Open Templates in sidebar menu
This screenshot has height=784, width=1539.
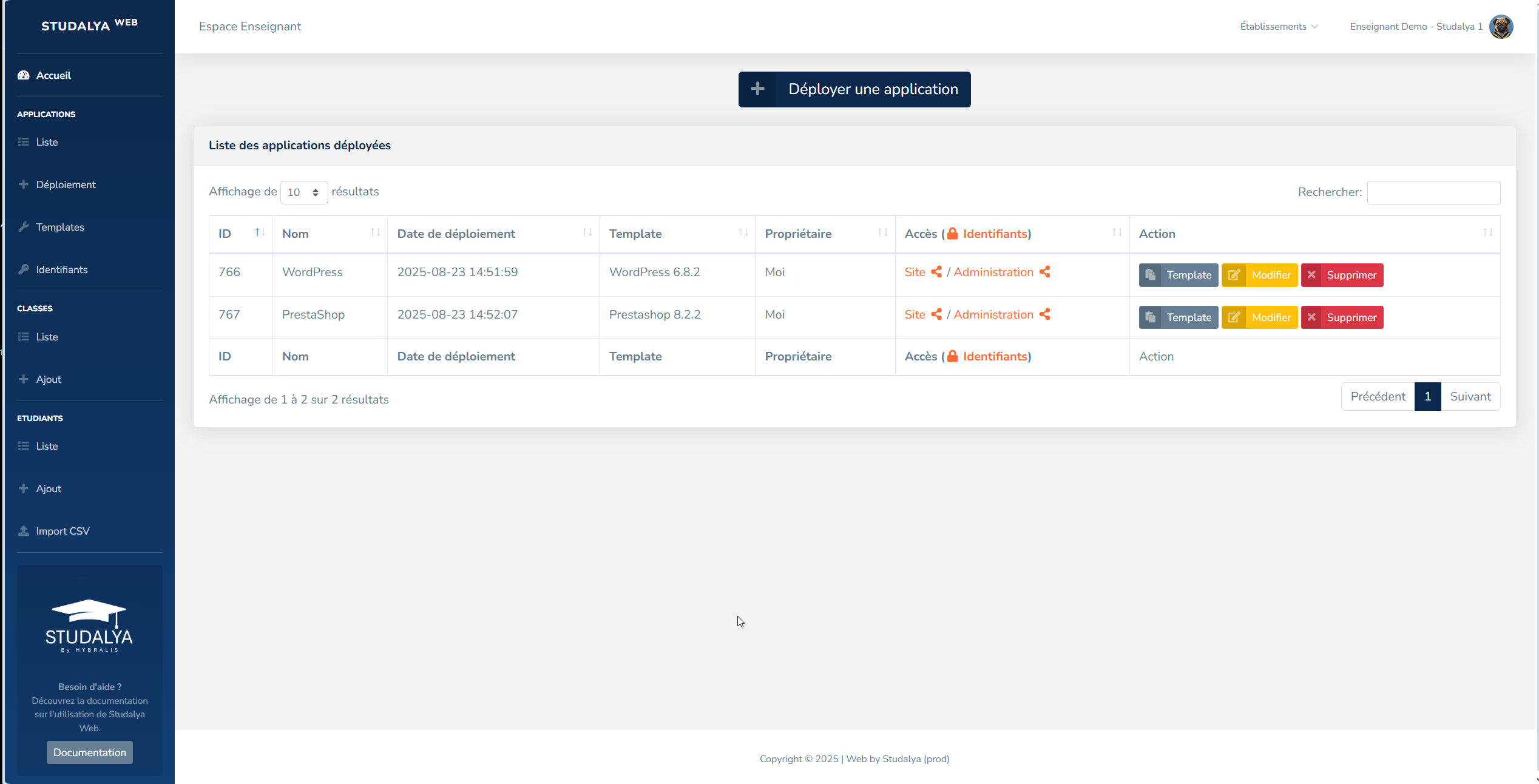click(x=59, y=227)
